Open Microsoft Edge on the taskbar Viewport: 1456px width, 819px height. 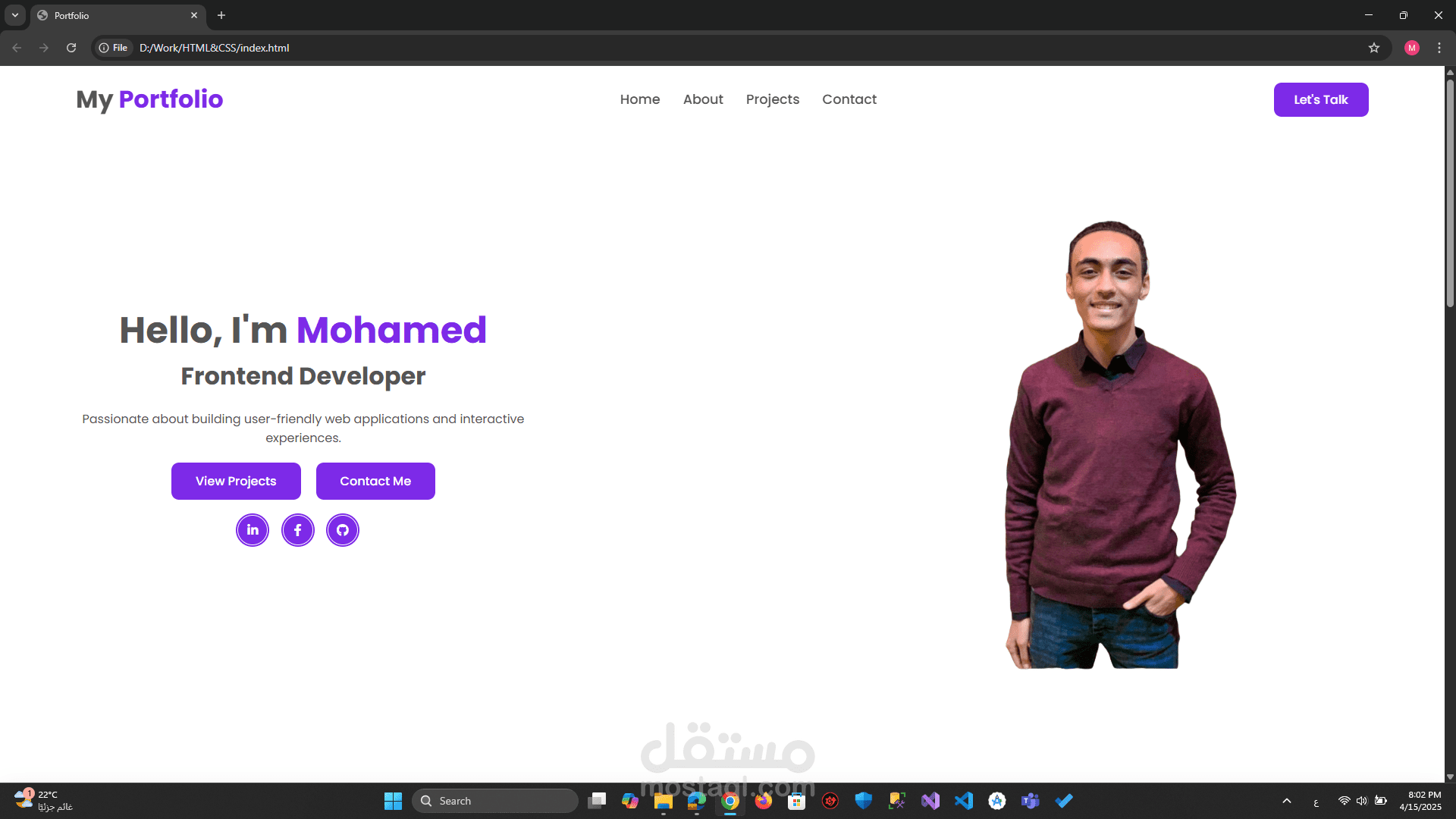(x=697, y=801)
